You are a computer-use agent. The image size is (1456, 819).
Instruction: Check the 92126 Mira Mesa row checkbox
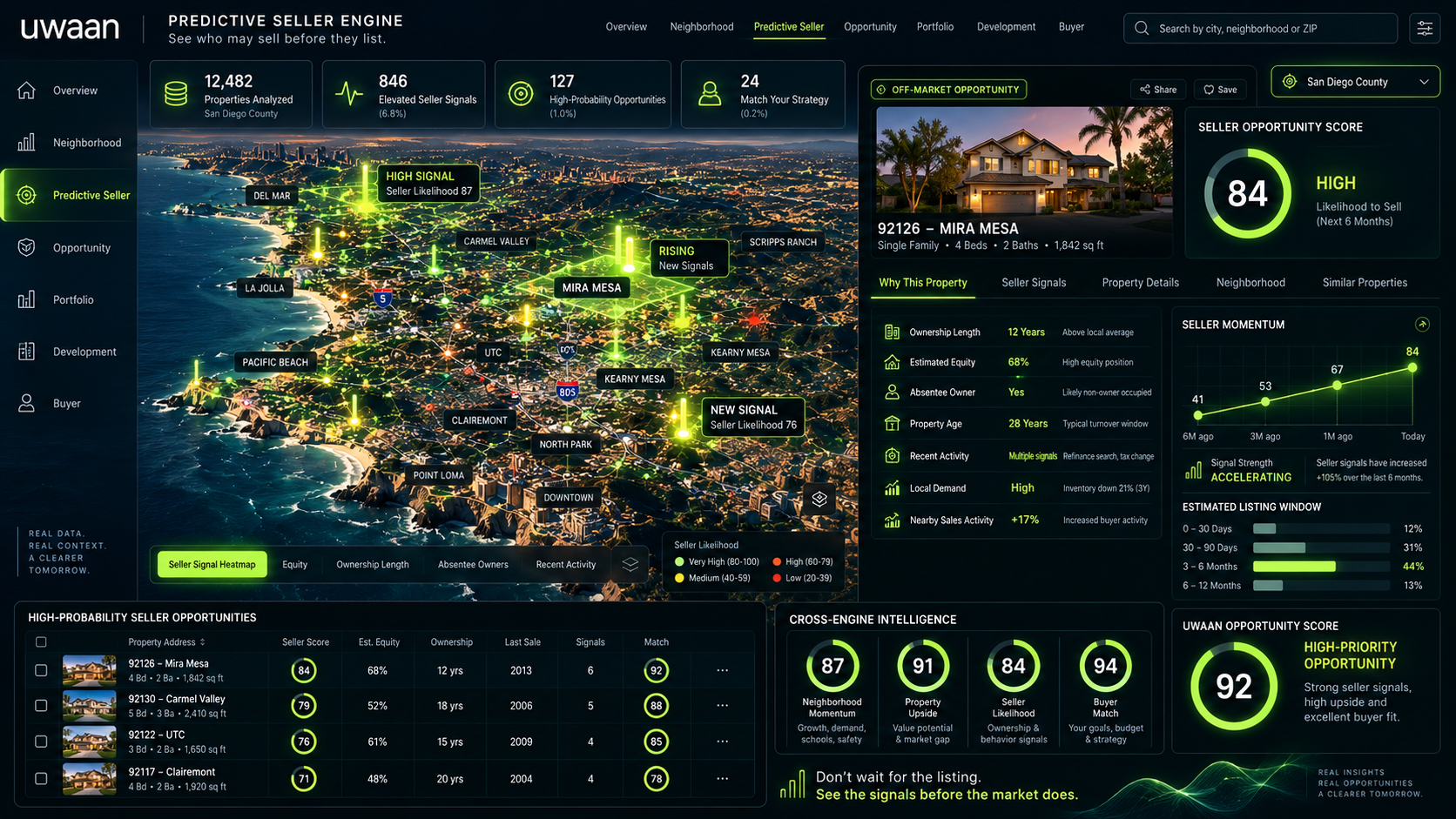tap(41, 670)
